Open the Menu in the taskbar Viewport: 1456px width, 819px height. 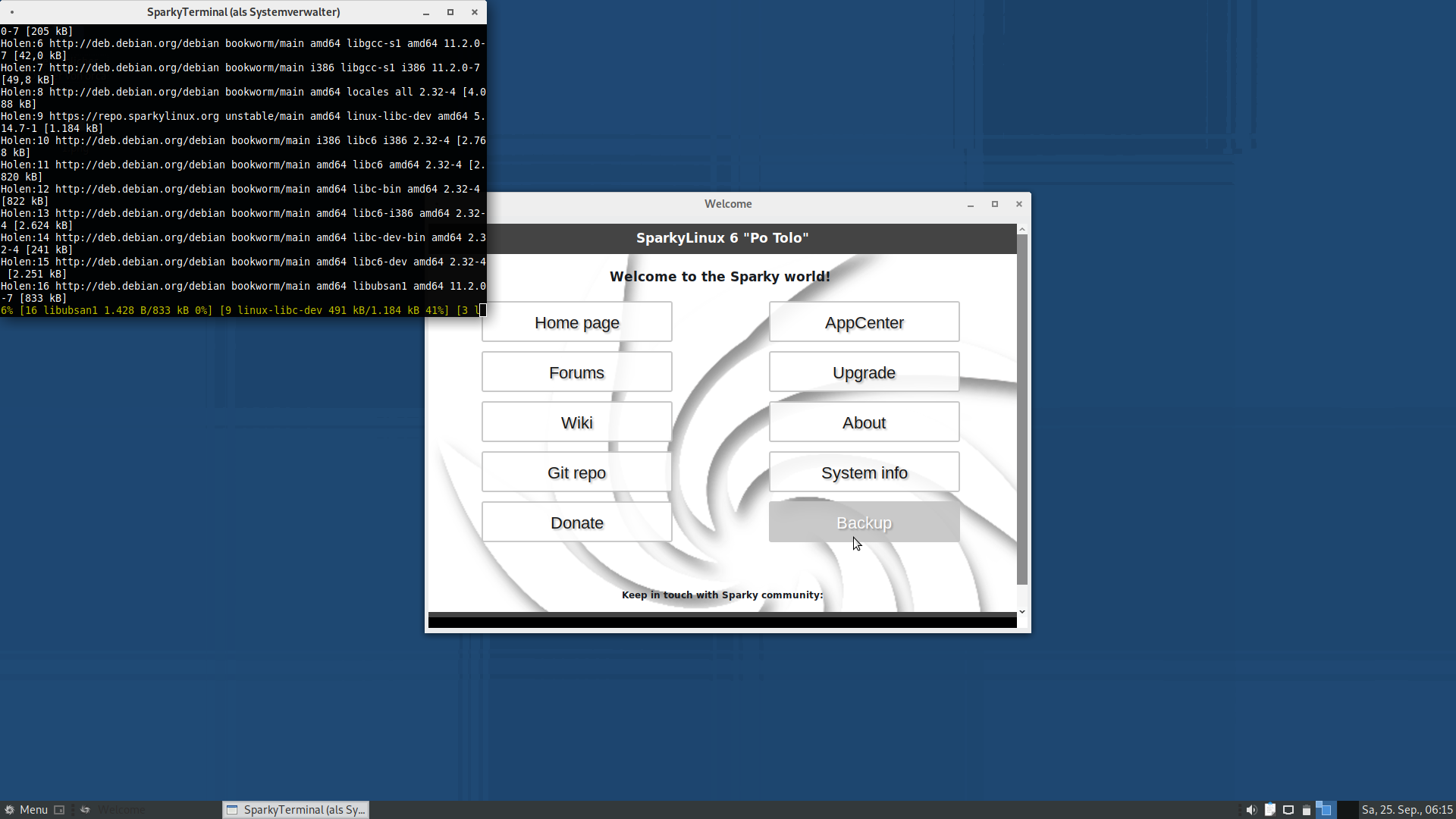click(x=27, y=810)
